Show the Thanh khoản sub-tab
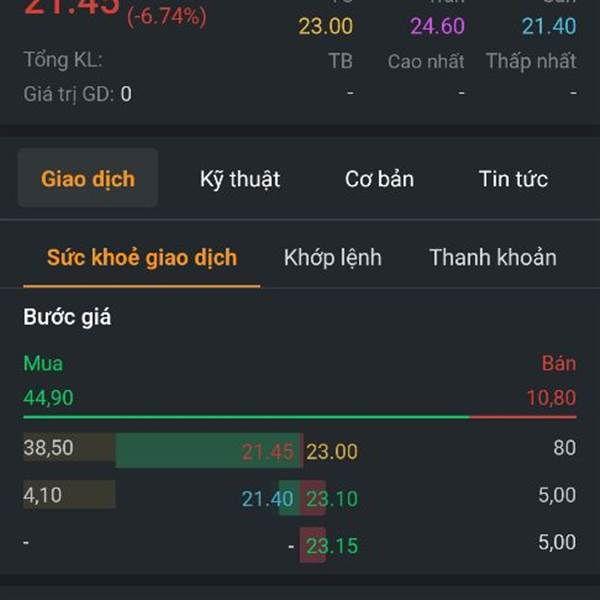This screenshot has width=600, height=600. click(x=492, y=258)
